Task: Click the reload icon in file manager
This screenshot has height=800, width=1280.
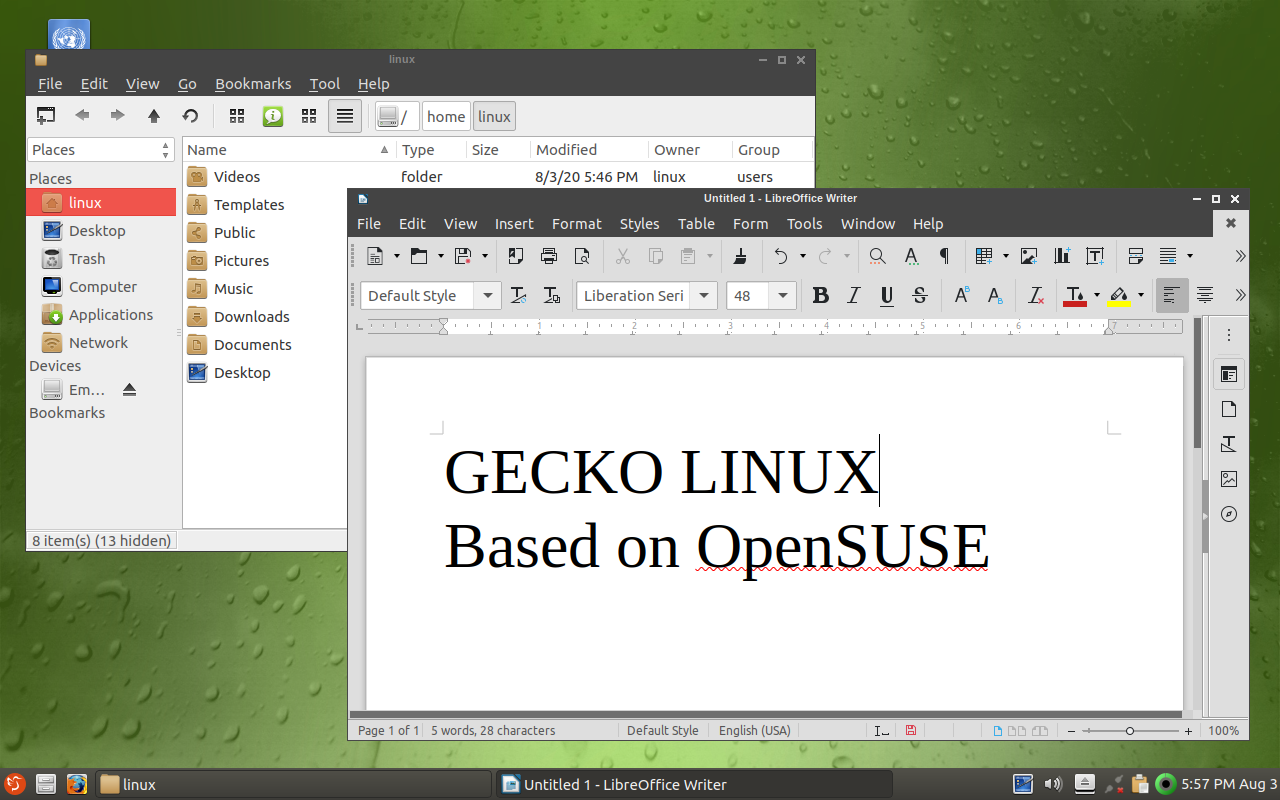Action: click(190, 116)
